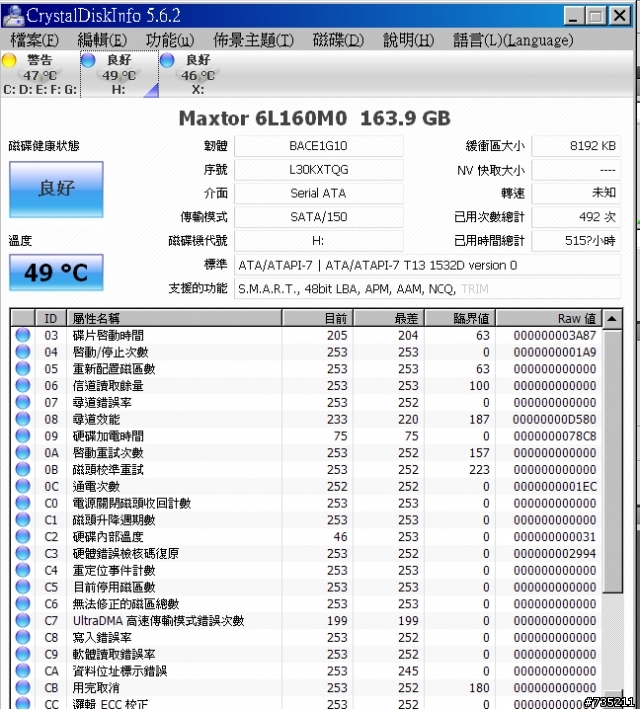This screenshot has width=640, height=710.
Task: Click status icon of row 03 碟片啓動時間
Action: tap(23, 335)
